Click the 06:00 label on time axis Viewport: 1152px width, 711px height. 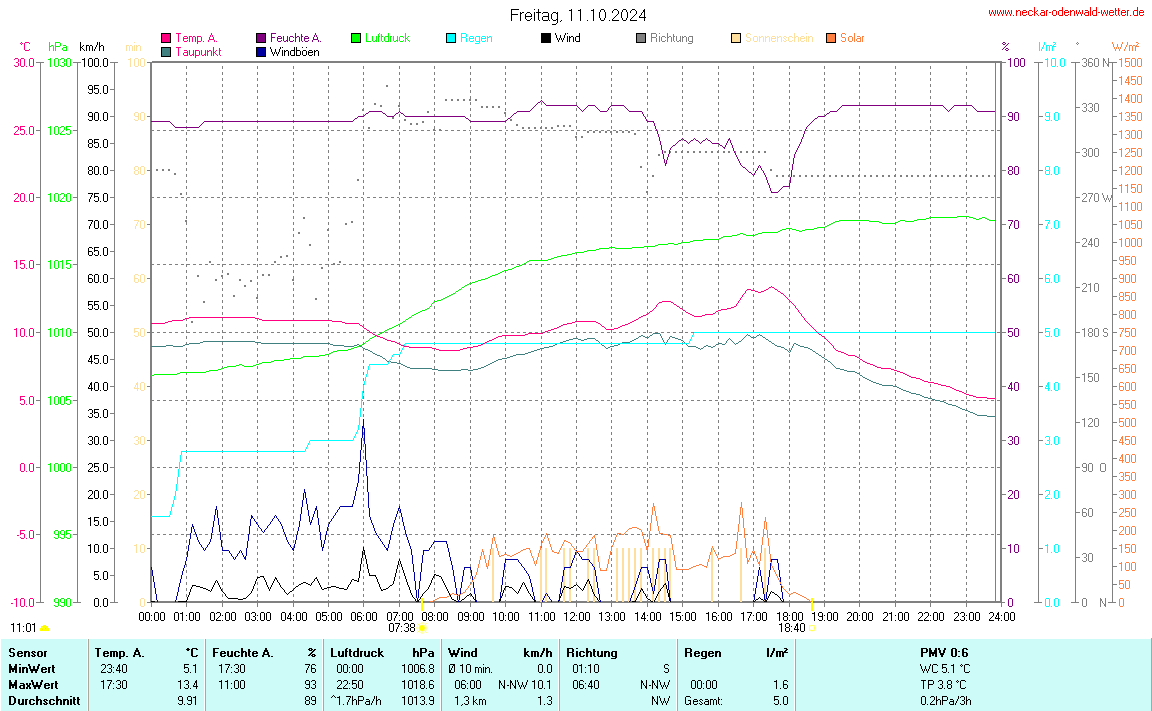(x=364, y=615)
